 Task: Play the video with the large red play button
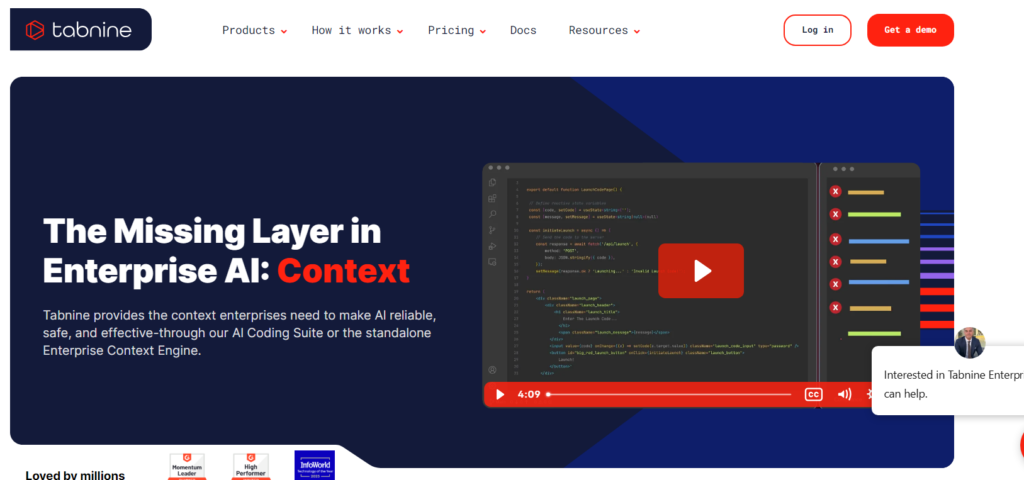click(701, 271)
